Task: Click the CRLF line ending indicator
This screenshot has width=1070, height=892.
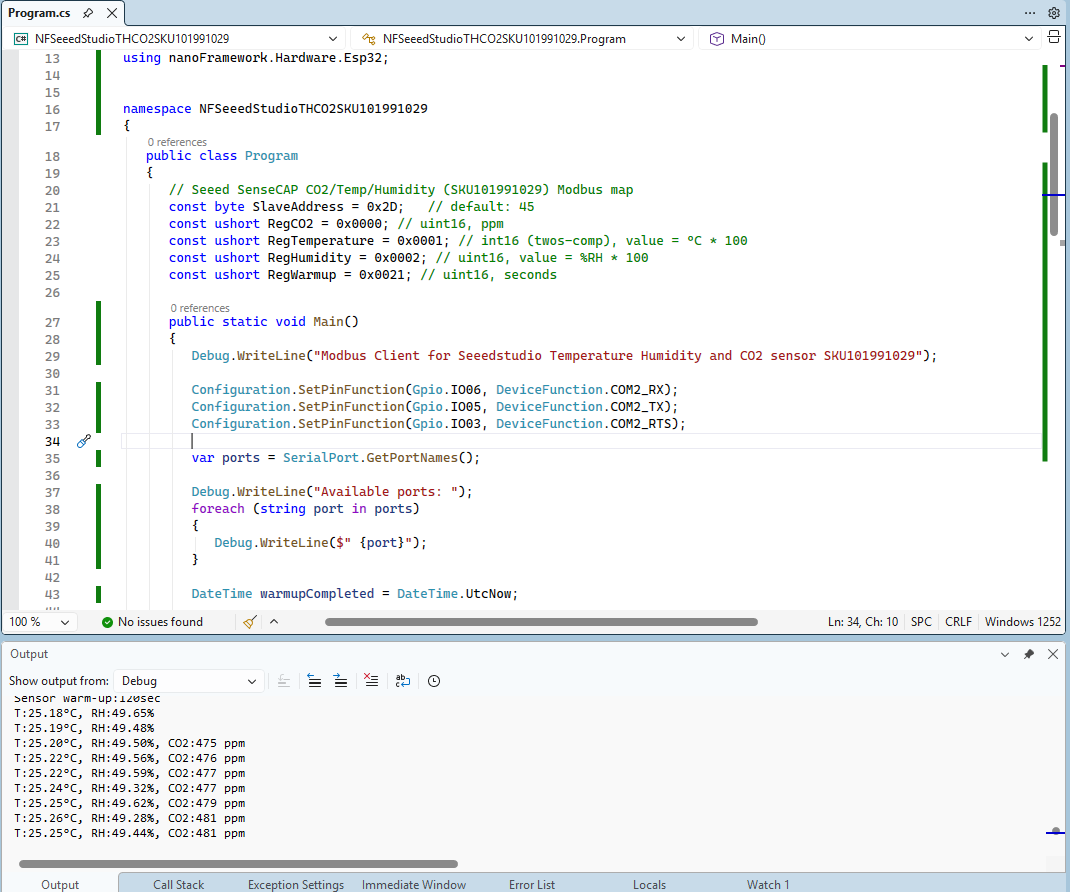Action: (x=958, y=622)
